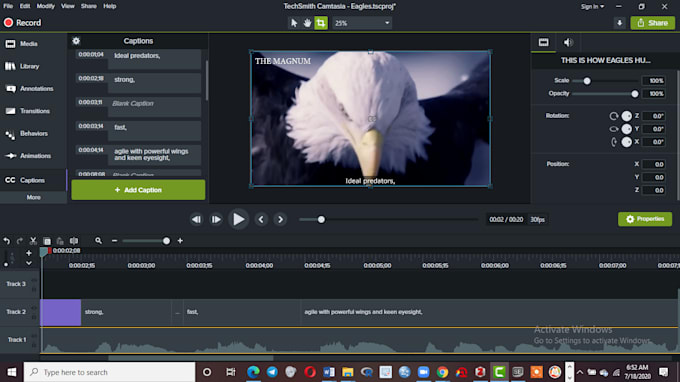This screenshot has height=382, width=680.
Task: Switch to Audio properties tab
Action: click(x=568, y=42)
